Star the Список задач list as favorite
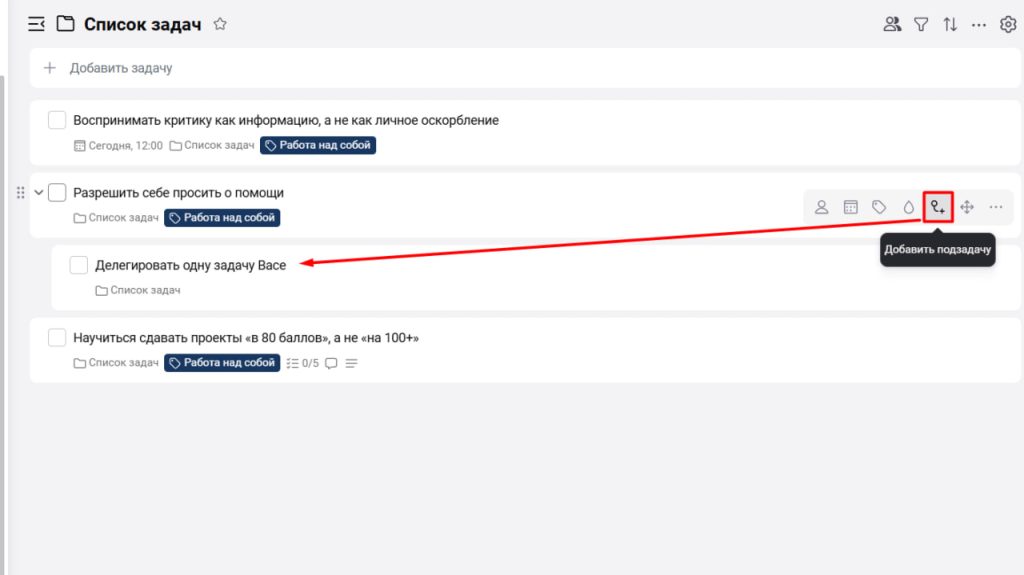 [x=220, y=24]
